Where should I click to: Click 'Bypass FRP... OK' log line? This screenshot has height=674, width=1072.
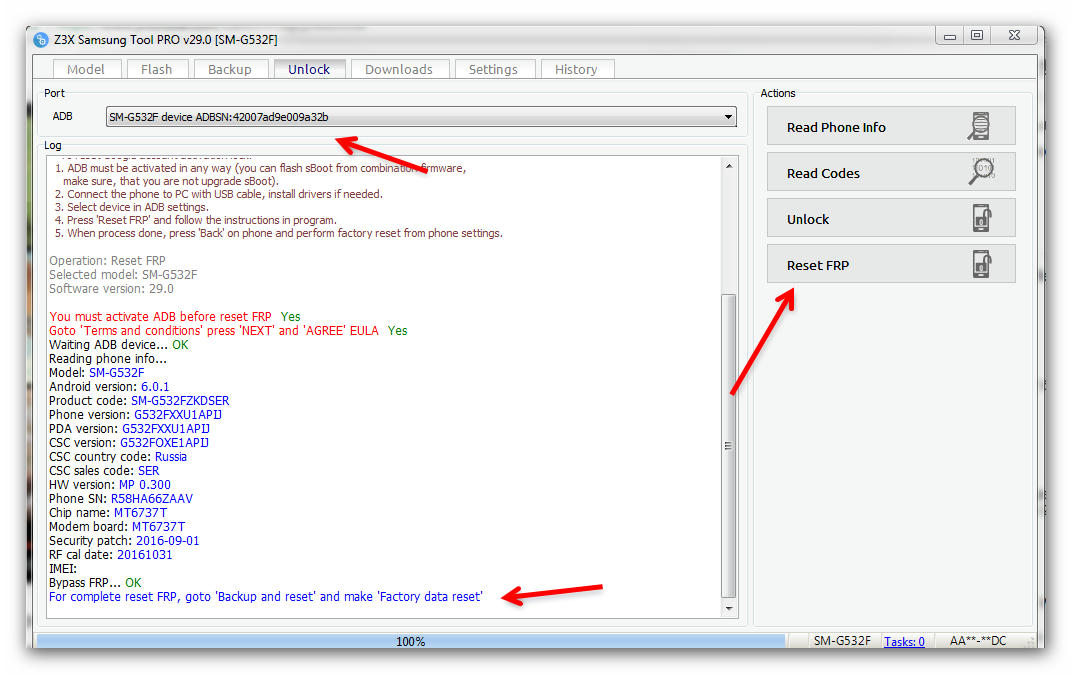point(95,582)
